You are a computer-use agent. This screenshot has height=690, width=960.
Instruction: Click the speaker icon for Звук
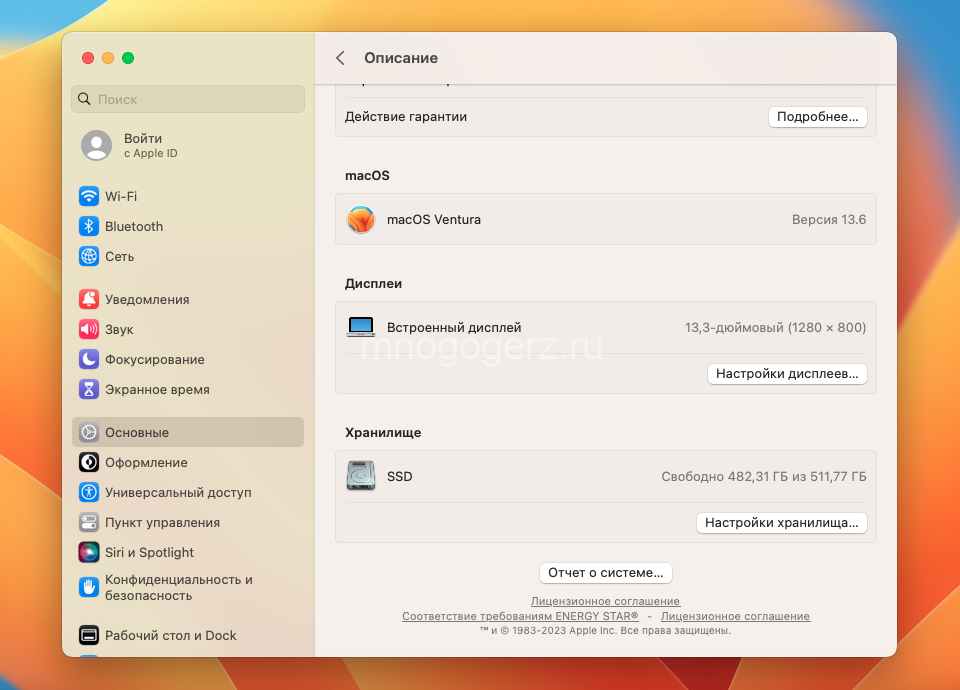click(89, 329)
